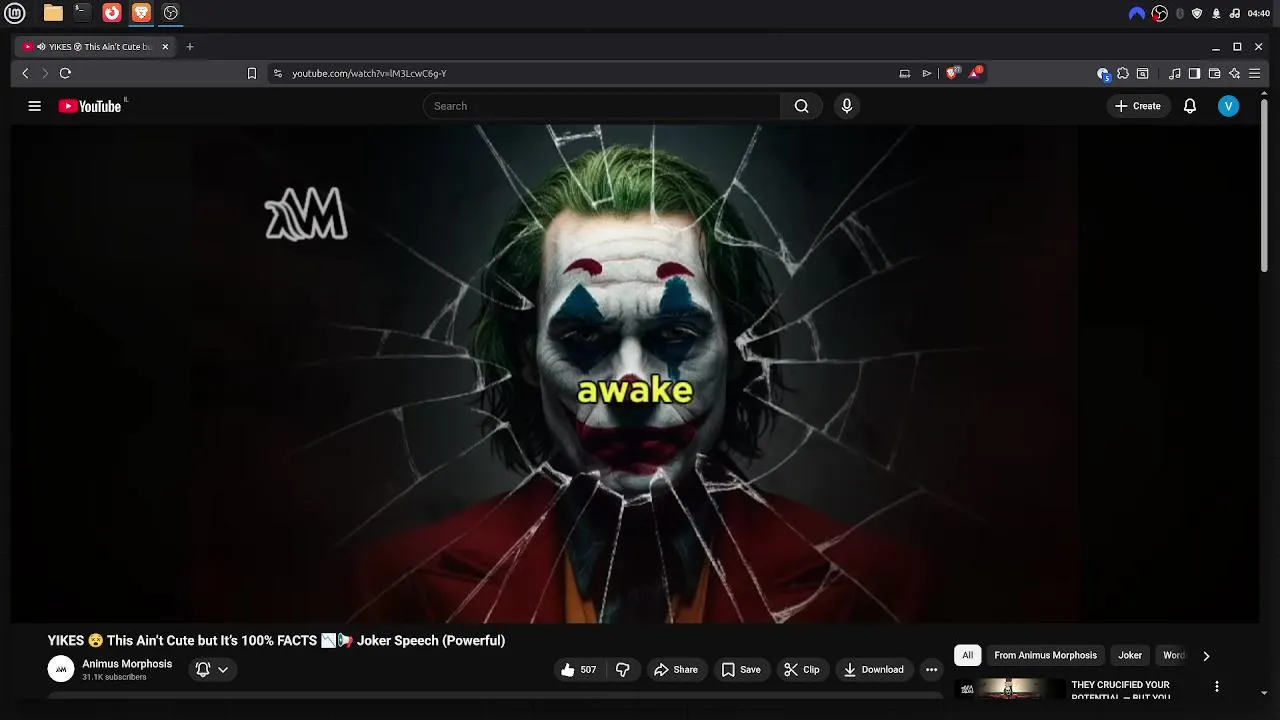Open system notifications bell in tray
The width and height of the screenshot is (1280, 720).
[1216, 14]
